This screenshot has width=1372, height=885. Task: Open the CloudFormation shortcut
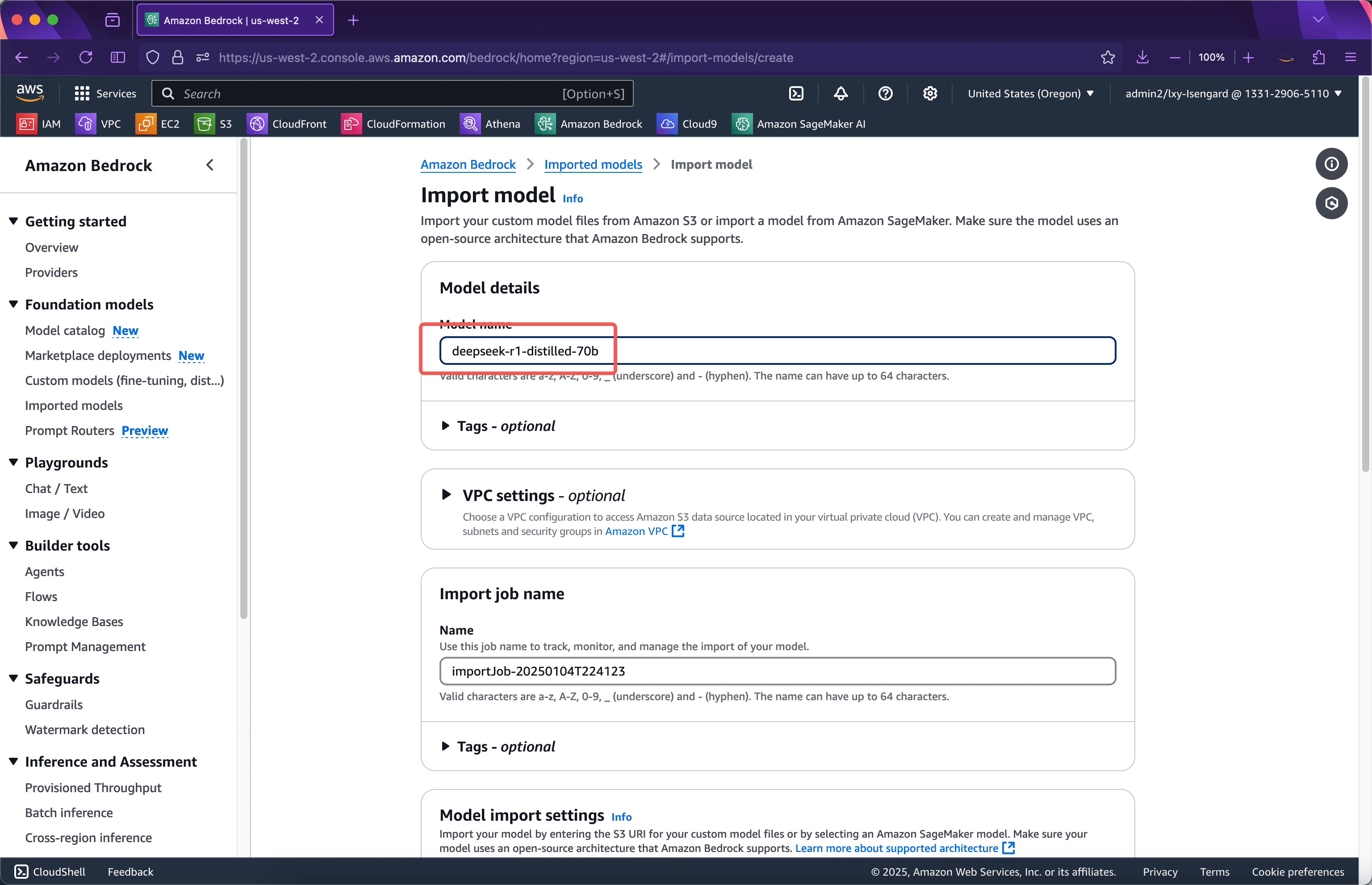[x=394, y=124]
